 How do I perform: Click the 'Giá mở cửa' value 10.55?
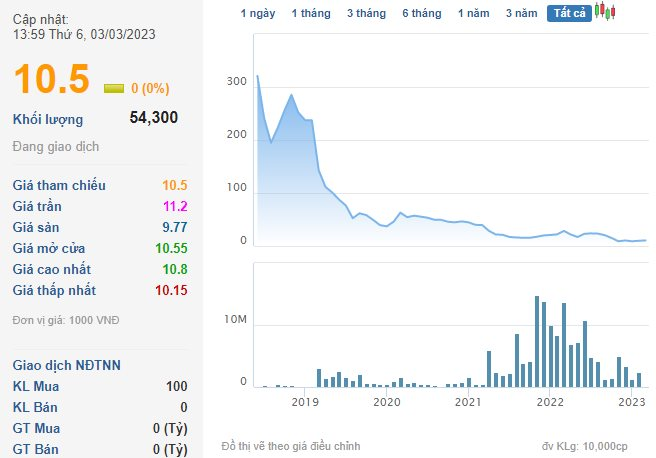pyautogui.click(x=171, y=248)
